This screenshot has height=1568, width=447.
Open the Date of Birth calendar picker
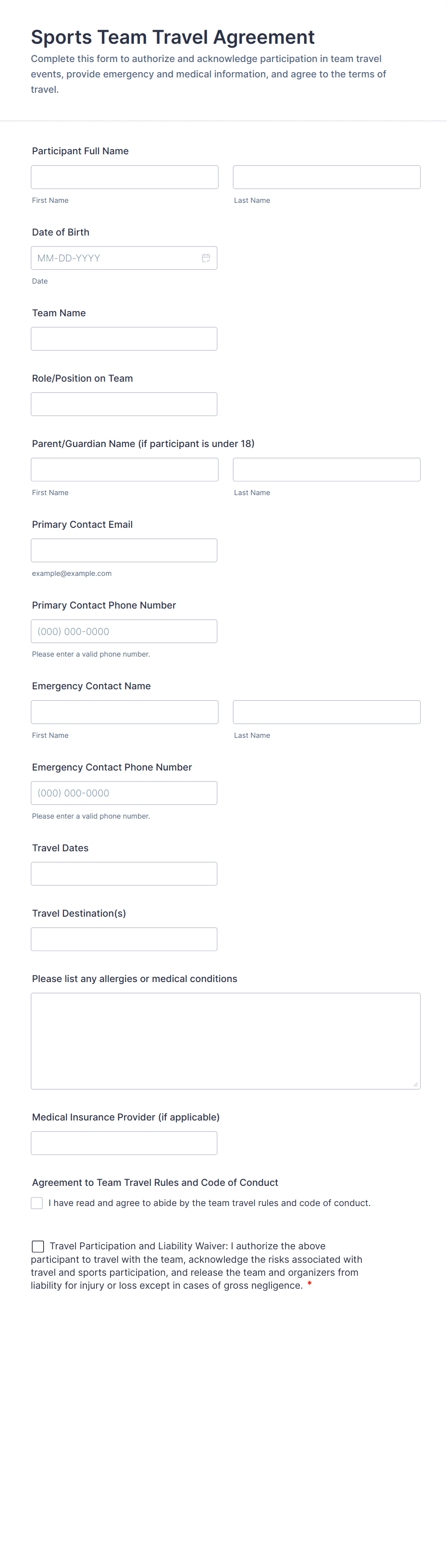(x=206, y=258)
